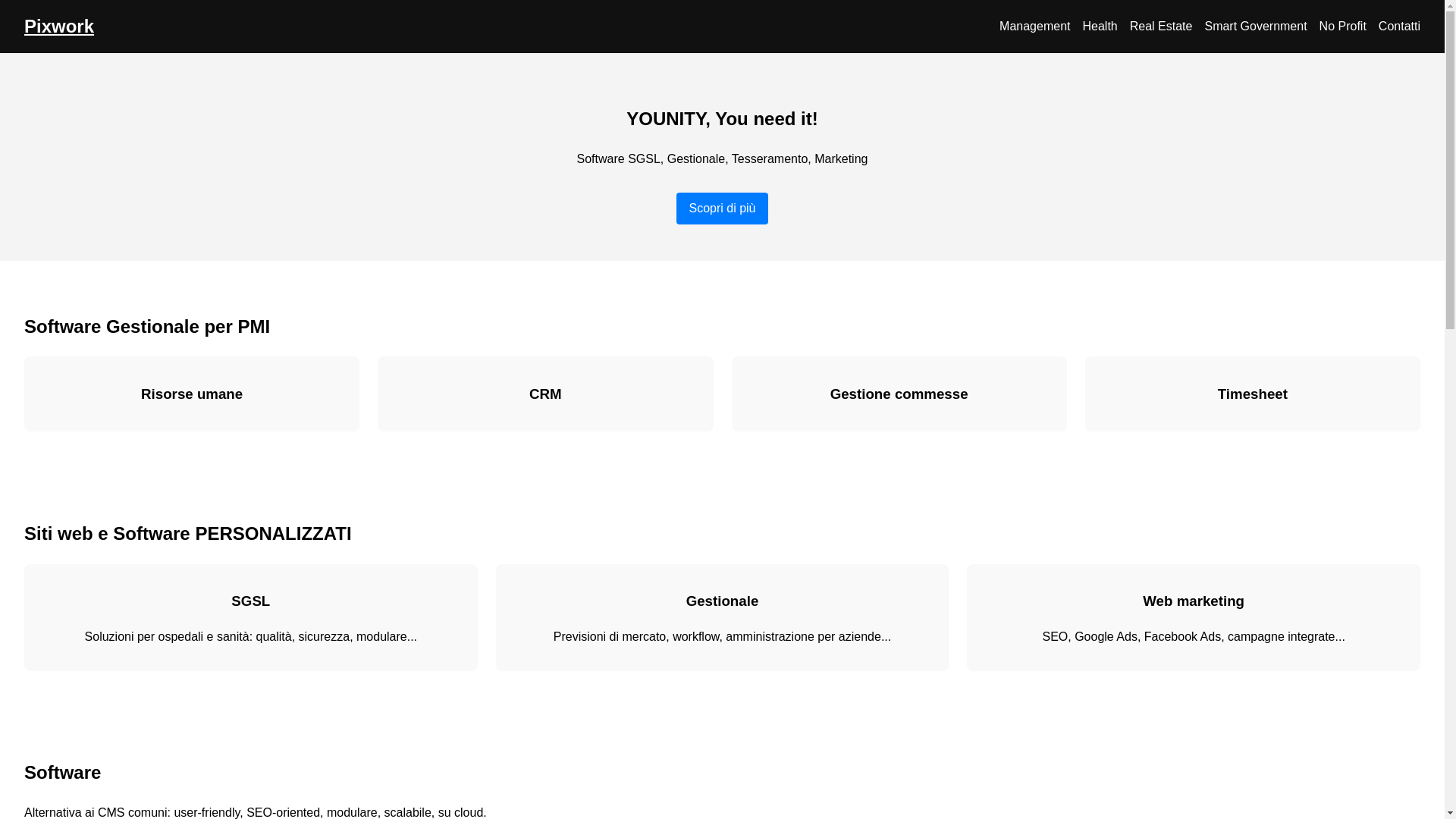Click the YOUNITY, You need it! heading
This screenshot has height=819, width=1456.
pyautogui.click(x=722, y=119)
